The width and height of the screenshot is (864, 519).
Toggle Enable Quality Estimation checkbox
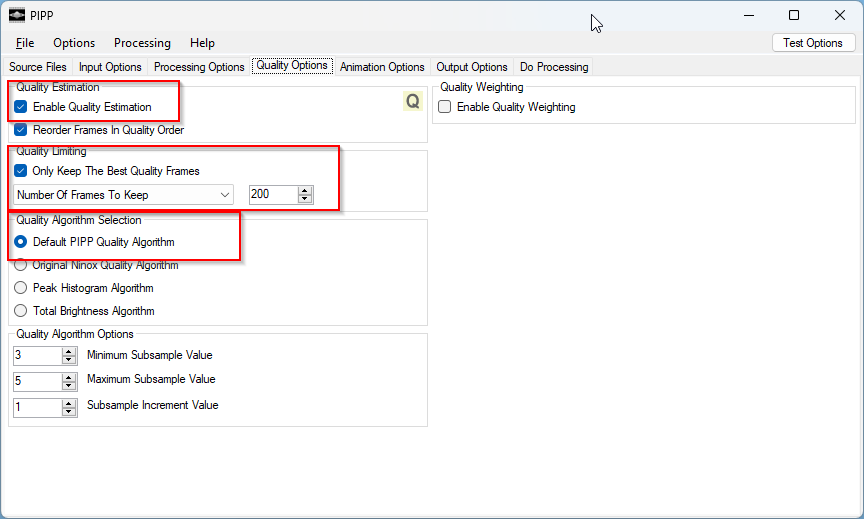tap(20, 107)
